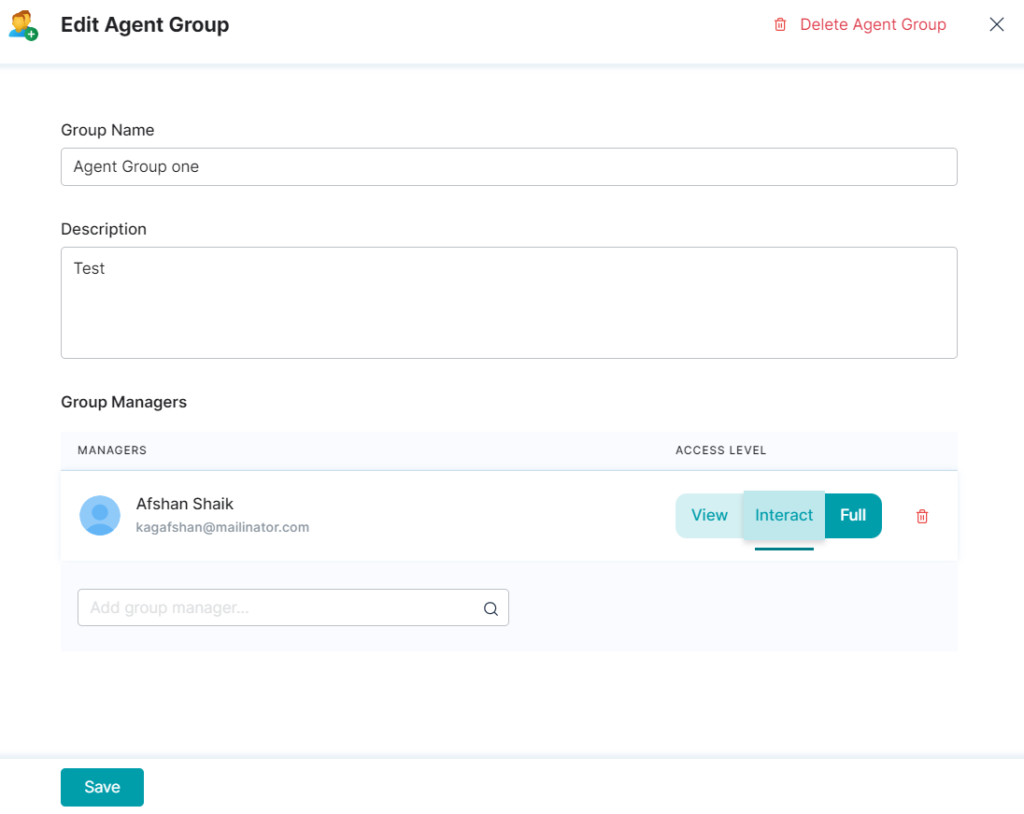
Task: Click the Group Managers section label
Action: click(x=124, y=401)
